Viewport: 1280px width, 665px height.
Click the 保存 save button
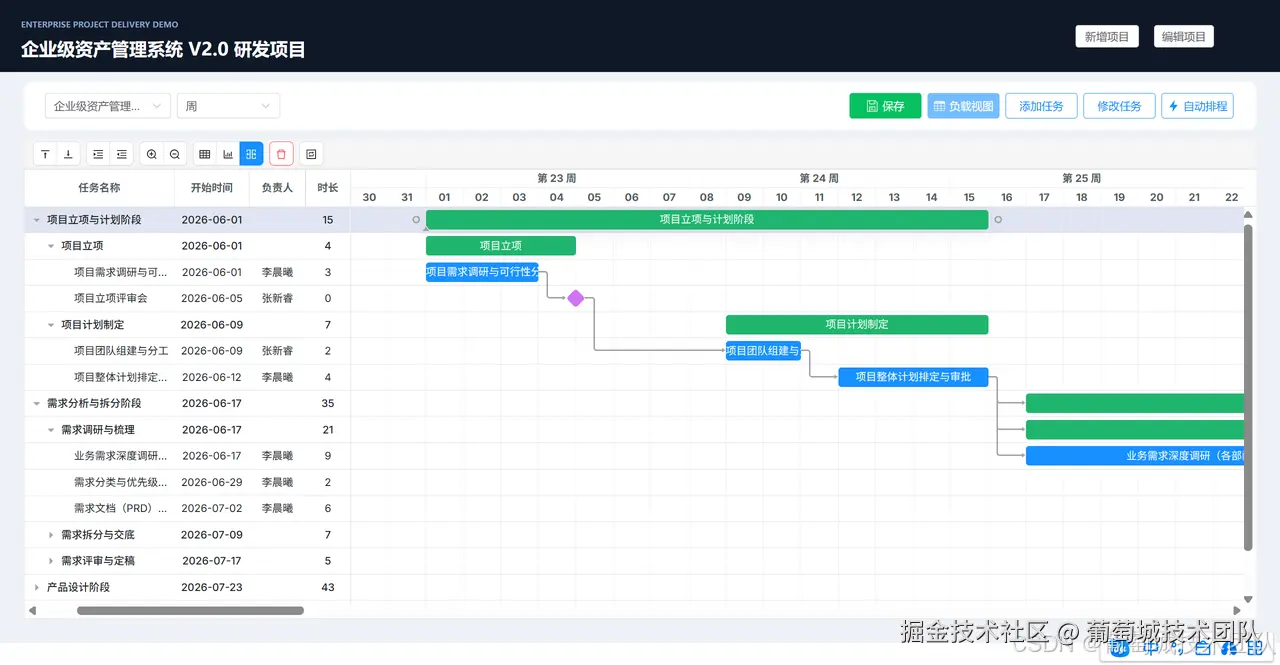[x=885, y=106]
